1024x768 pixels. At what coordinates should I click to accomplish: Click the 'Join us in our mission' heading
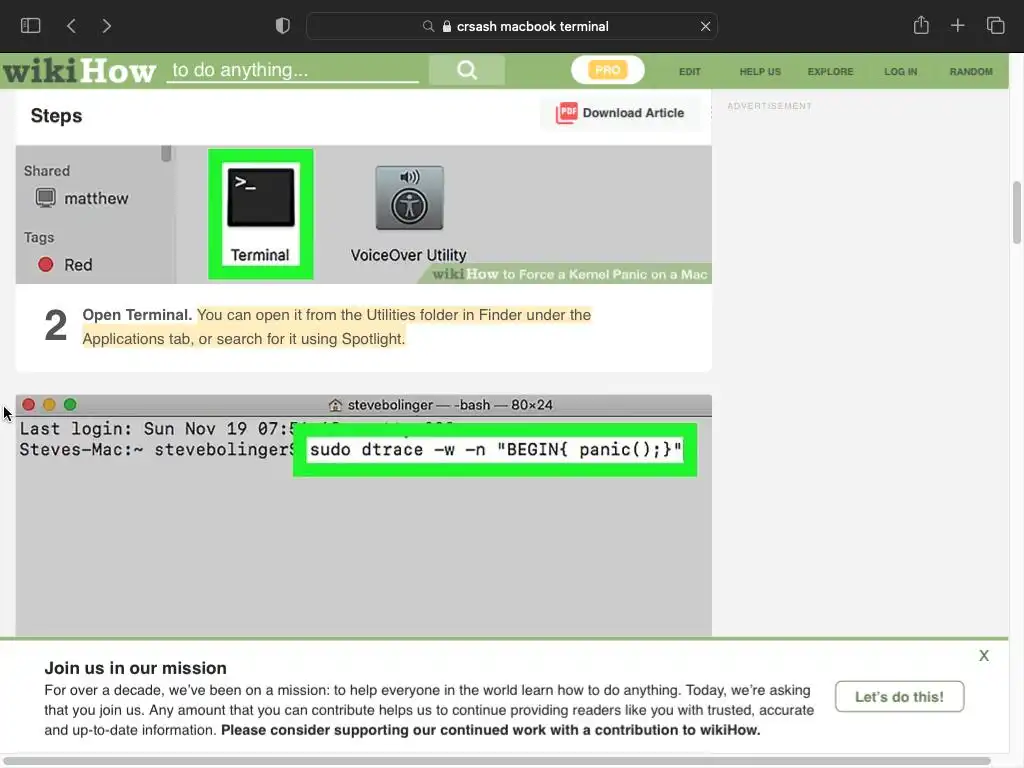coord(135,668)
